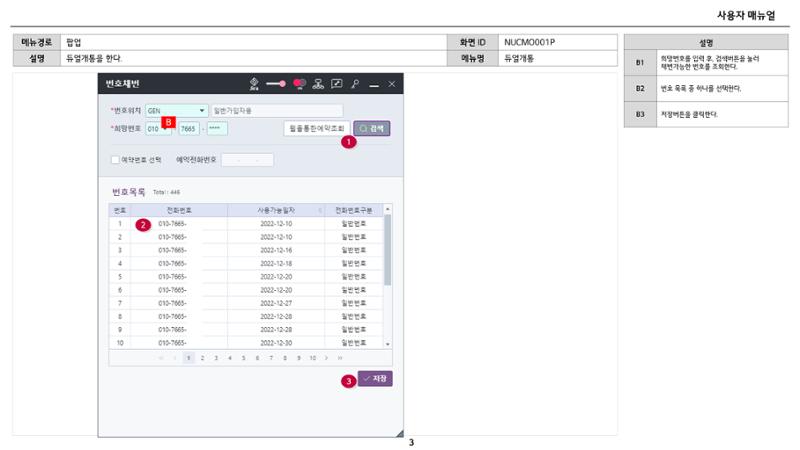
Task: Click the diamond logo icon in the title bar
Action: point(254,84)
